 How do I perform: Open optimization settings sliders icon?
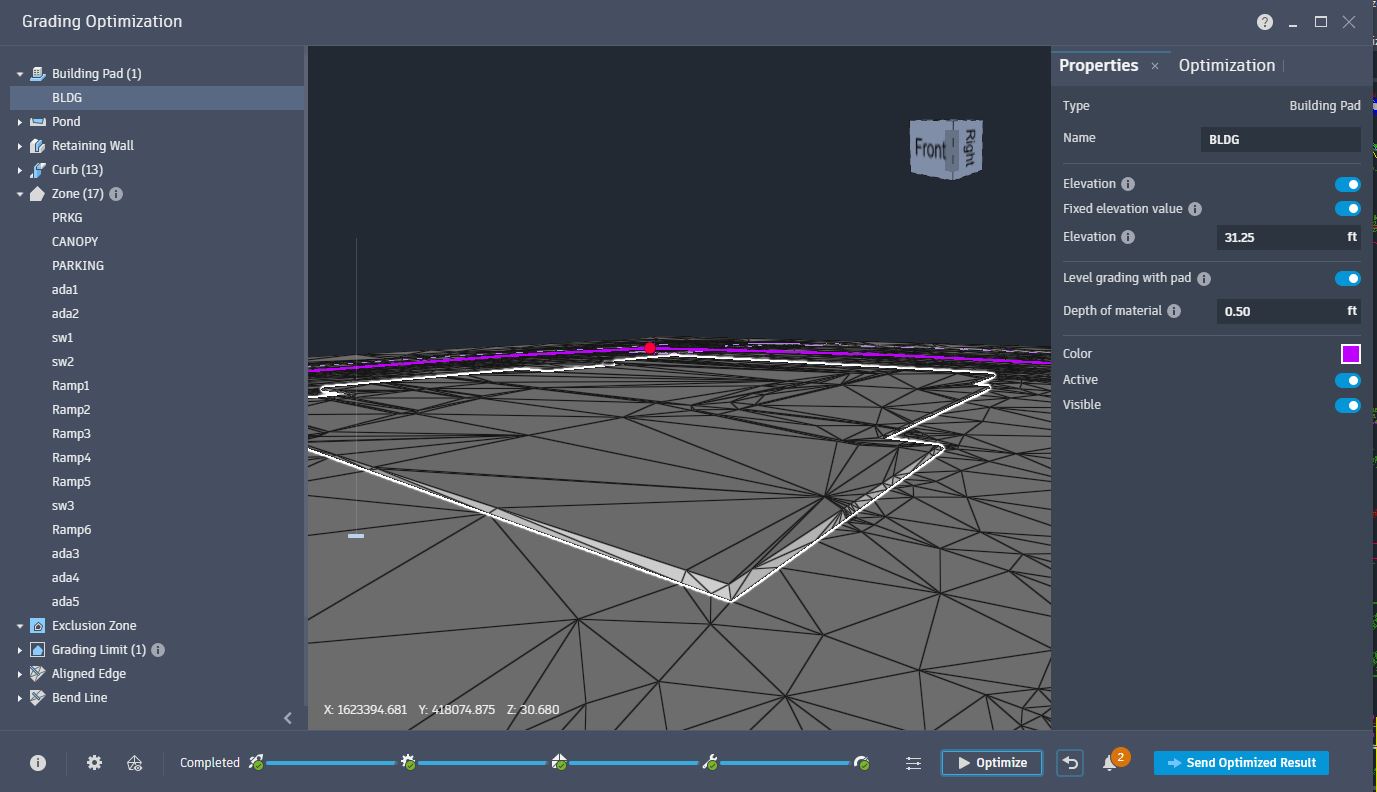point(913,762)
